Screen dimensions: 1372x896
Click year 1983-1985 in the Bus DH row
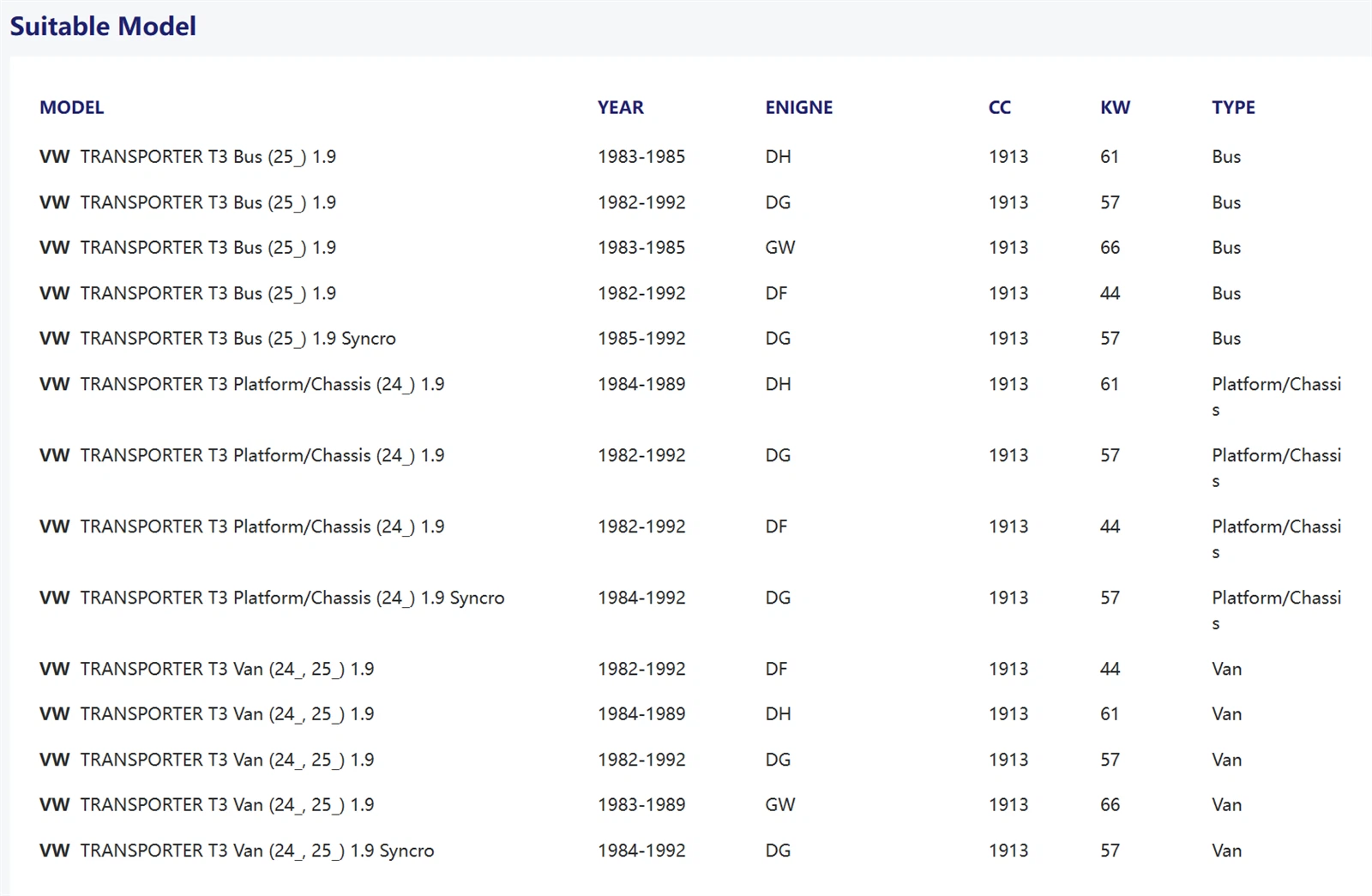641,157
